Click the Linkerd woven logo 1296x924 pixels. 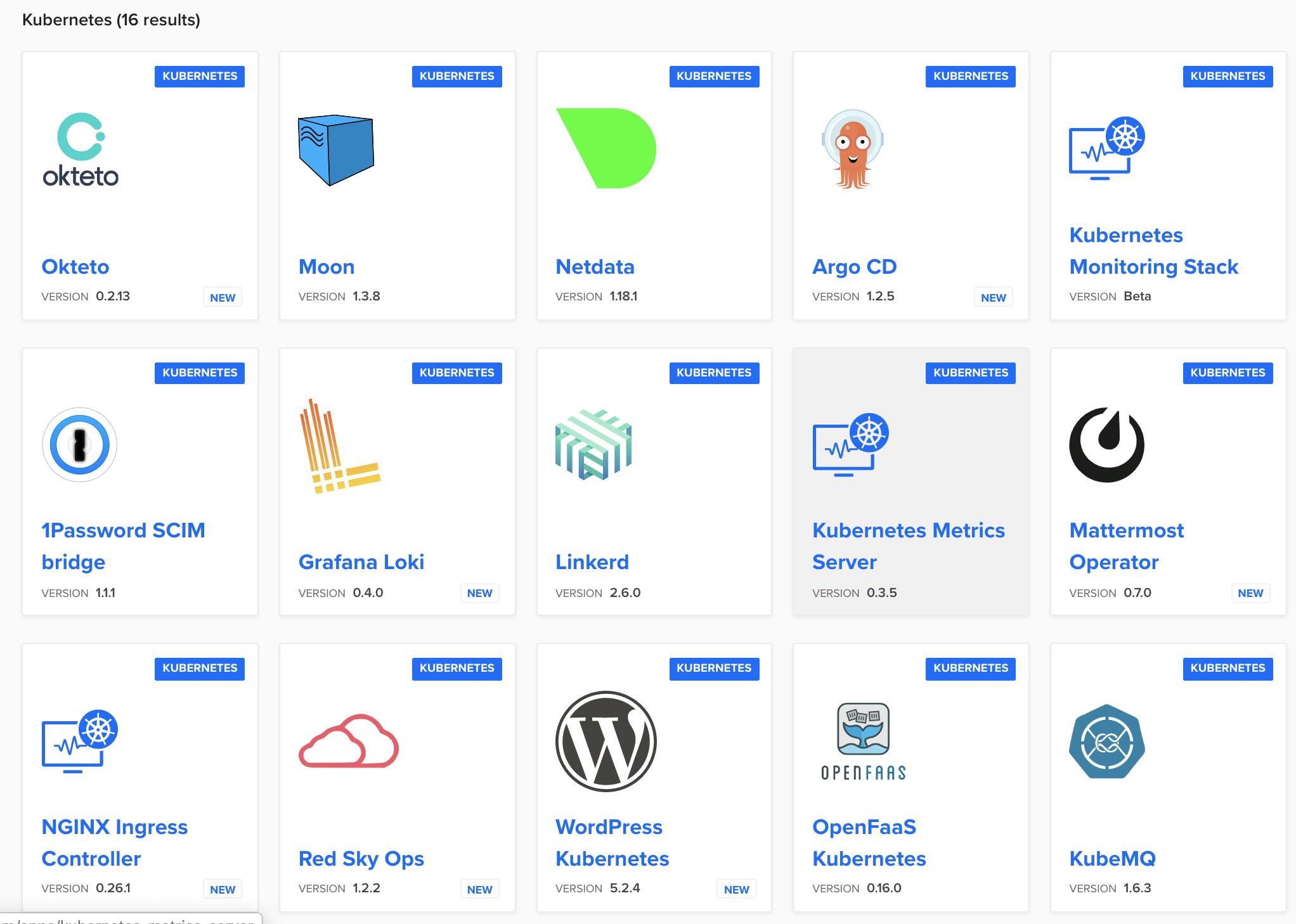pos(593,445)
